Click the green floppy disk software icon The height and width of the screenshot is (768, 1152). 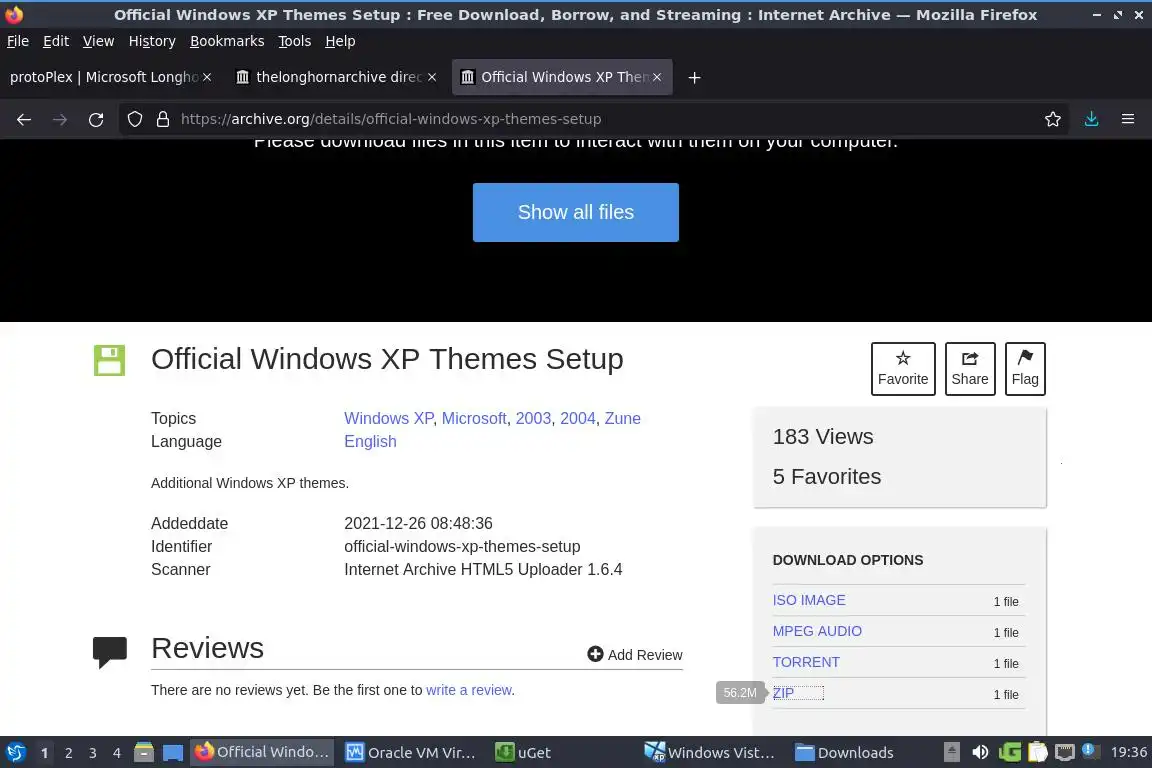click(x=109, y=360)
